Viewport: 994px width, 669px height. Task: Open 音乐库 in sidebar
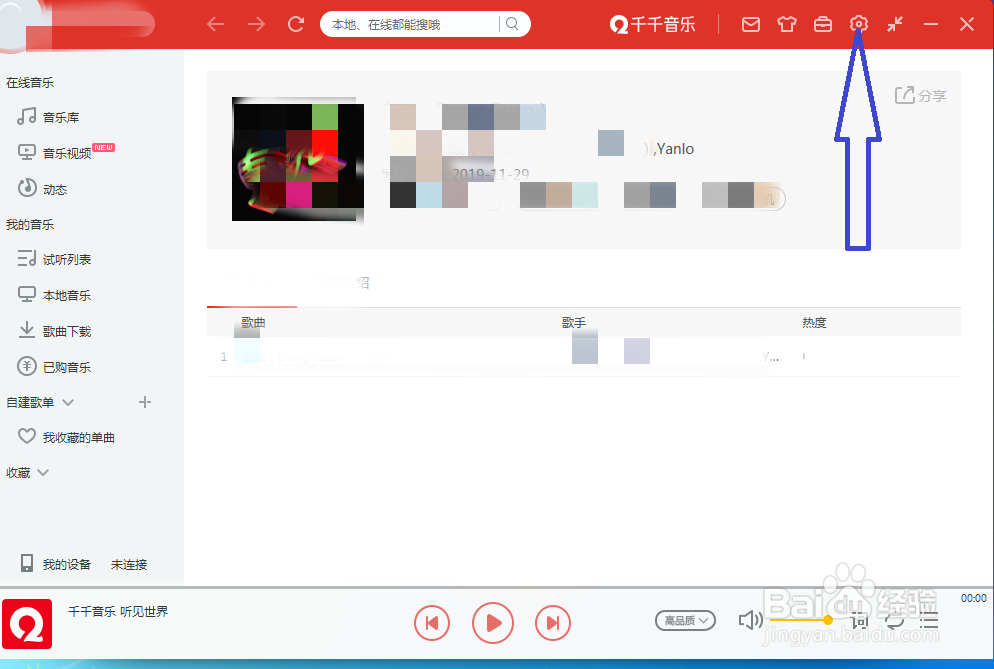[61, 117]
